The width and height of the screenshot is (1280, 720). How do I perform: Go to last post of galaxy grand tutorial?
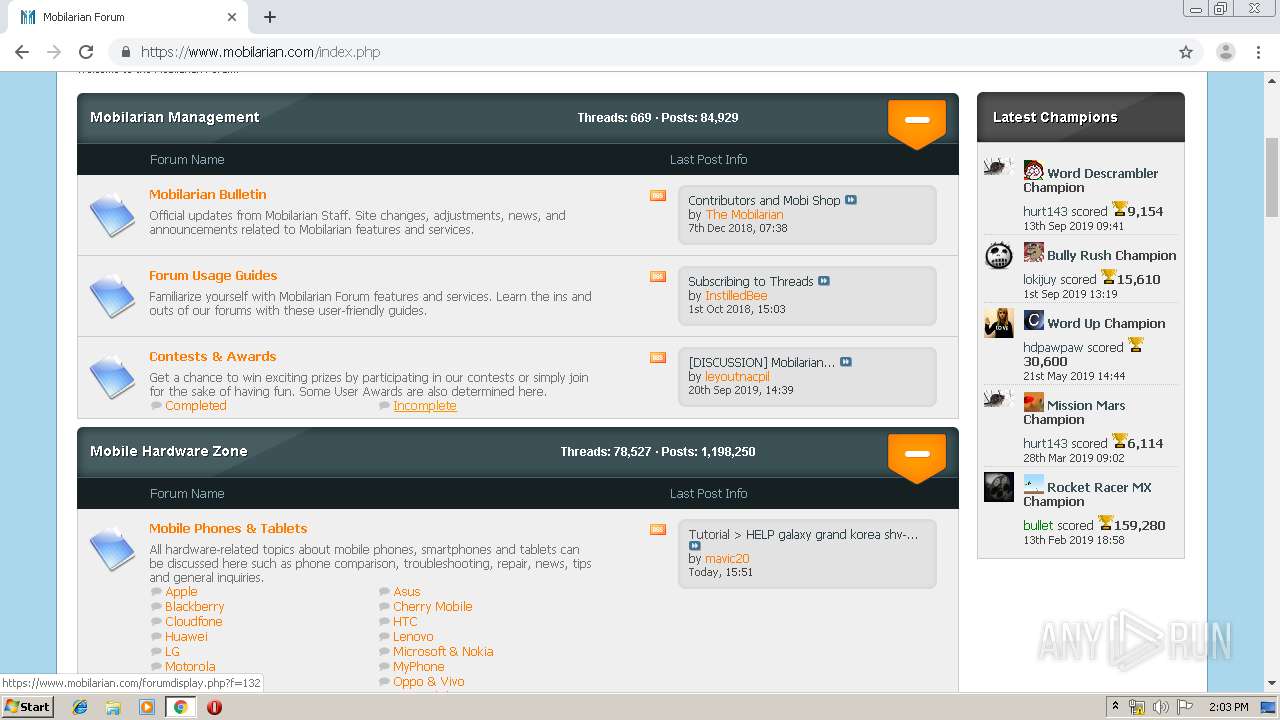click(x=695, y=546)
